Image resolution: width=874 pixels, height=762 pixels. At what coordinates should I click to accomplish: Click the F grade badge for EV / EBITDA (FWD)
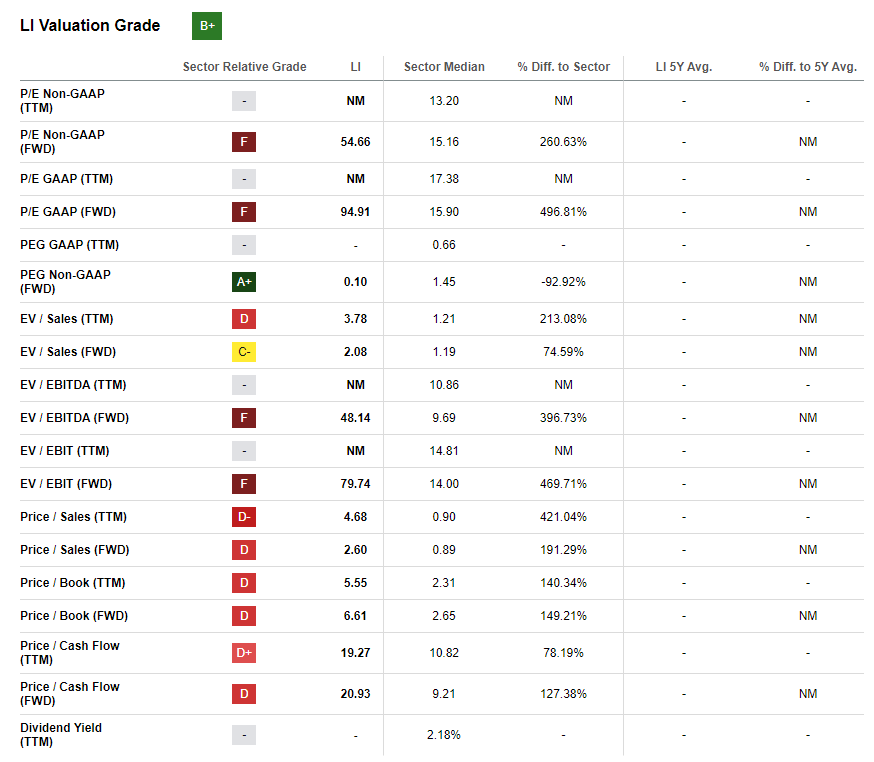[x=244, y=418]
